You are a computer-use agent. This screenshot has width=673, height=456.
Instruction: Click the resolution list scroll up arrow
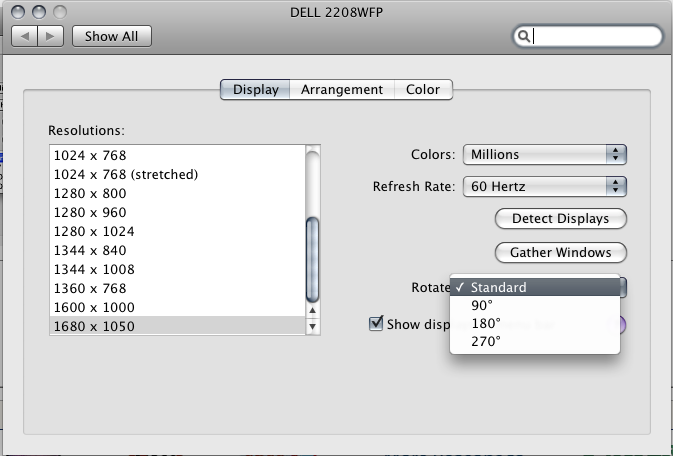pos(312,310)
